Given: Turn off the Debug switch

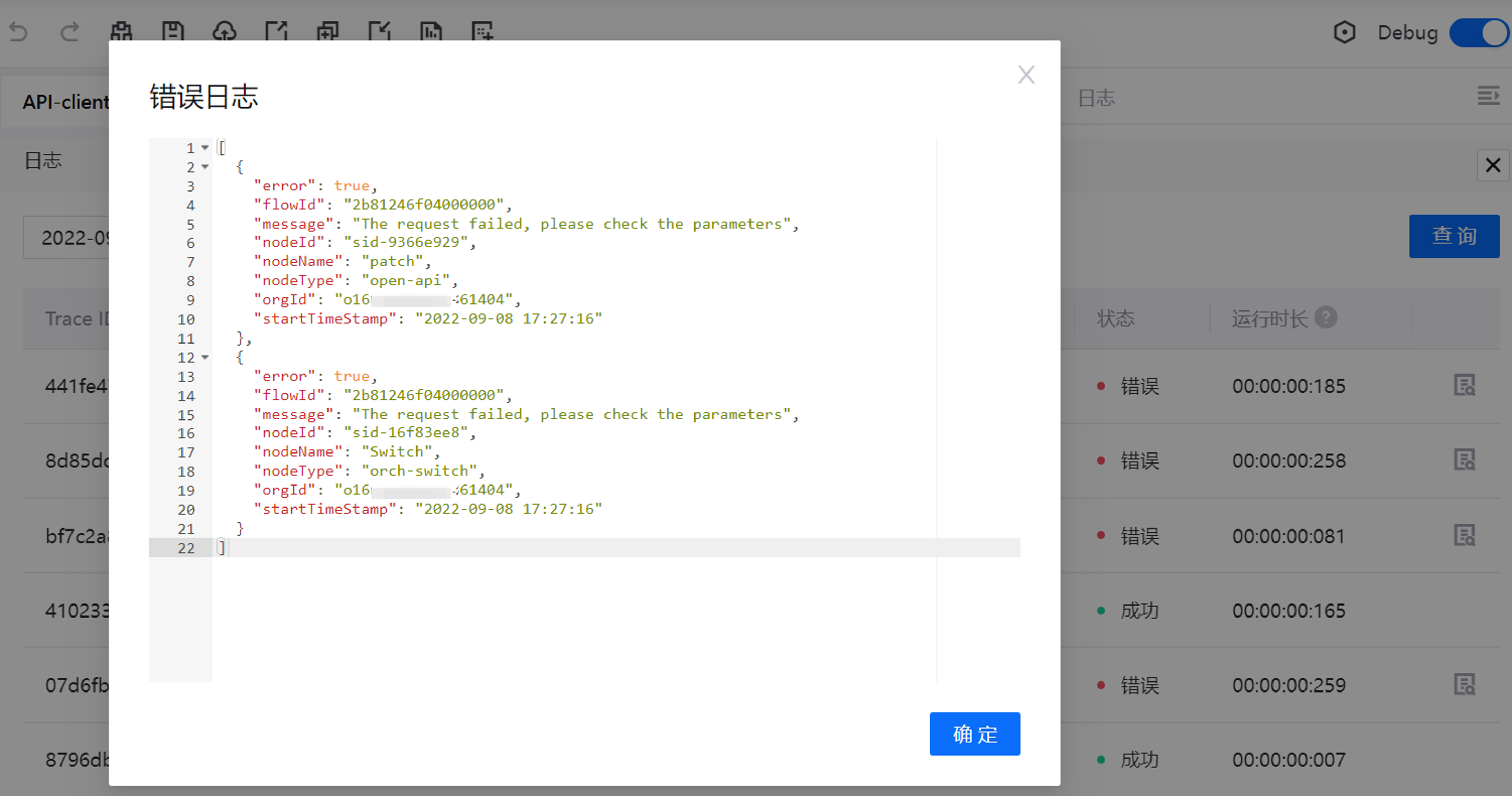Looking at the screenshot, I should (1479, 33).
